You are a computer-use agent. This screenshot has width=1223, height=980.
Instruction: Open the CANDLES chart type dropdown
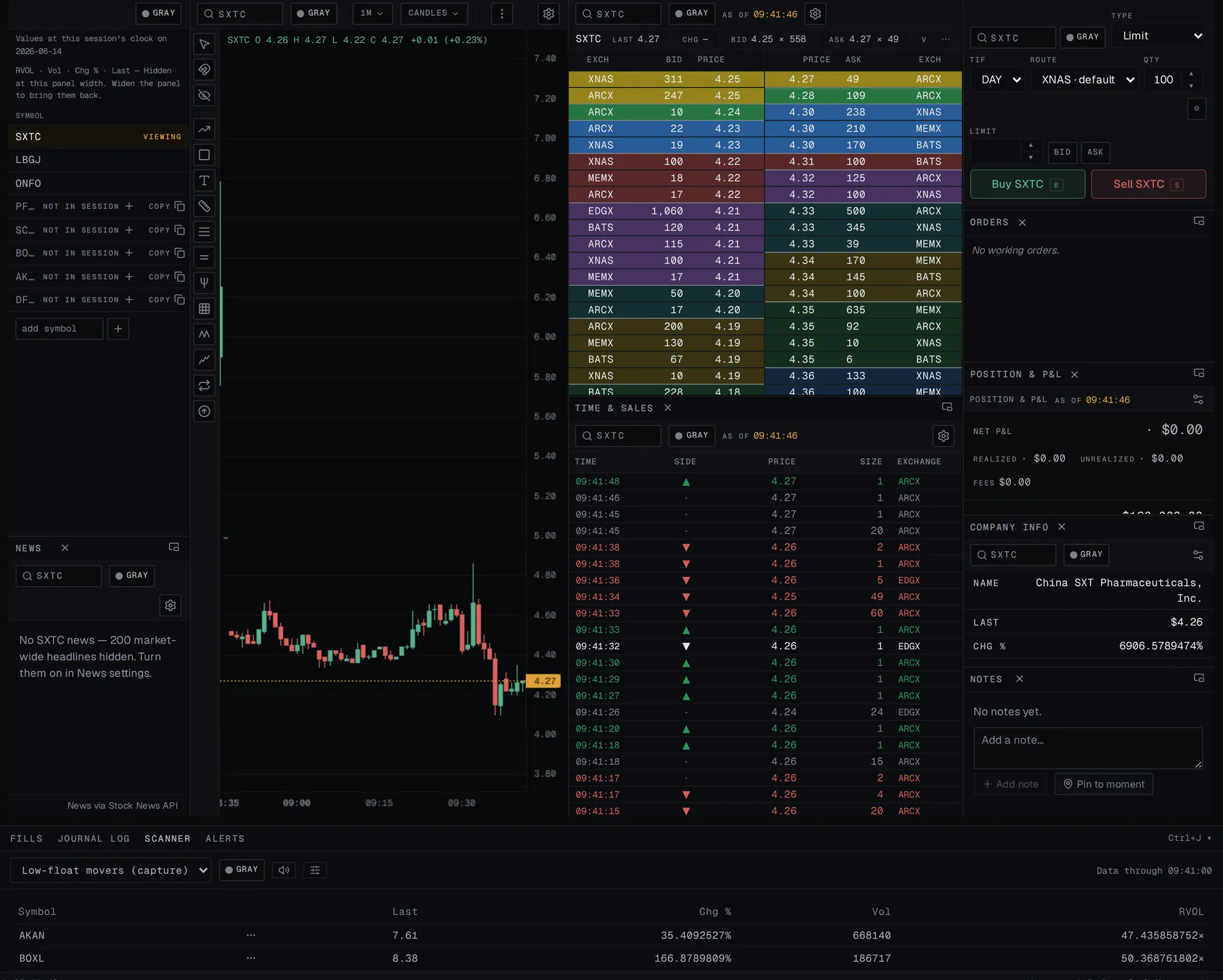tap(434, 13)
